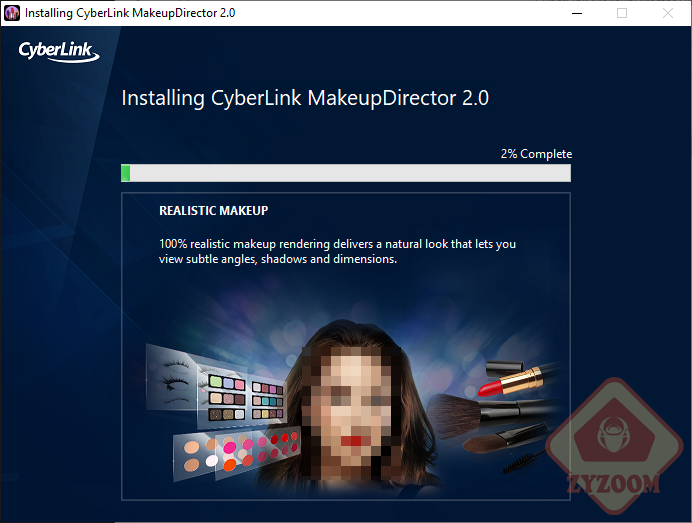
Task: Click the "2% Complete" status text
Action: (536, 154)
